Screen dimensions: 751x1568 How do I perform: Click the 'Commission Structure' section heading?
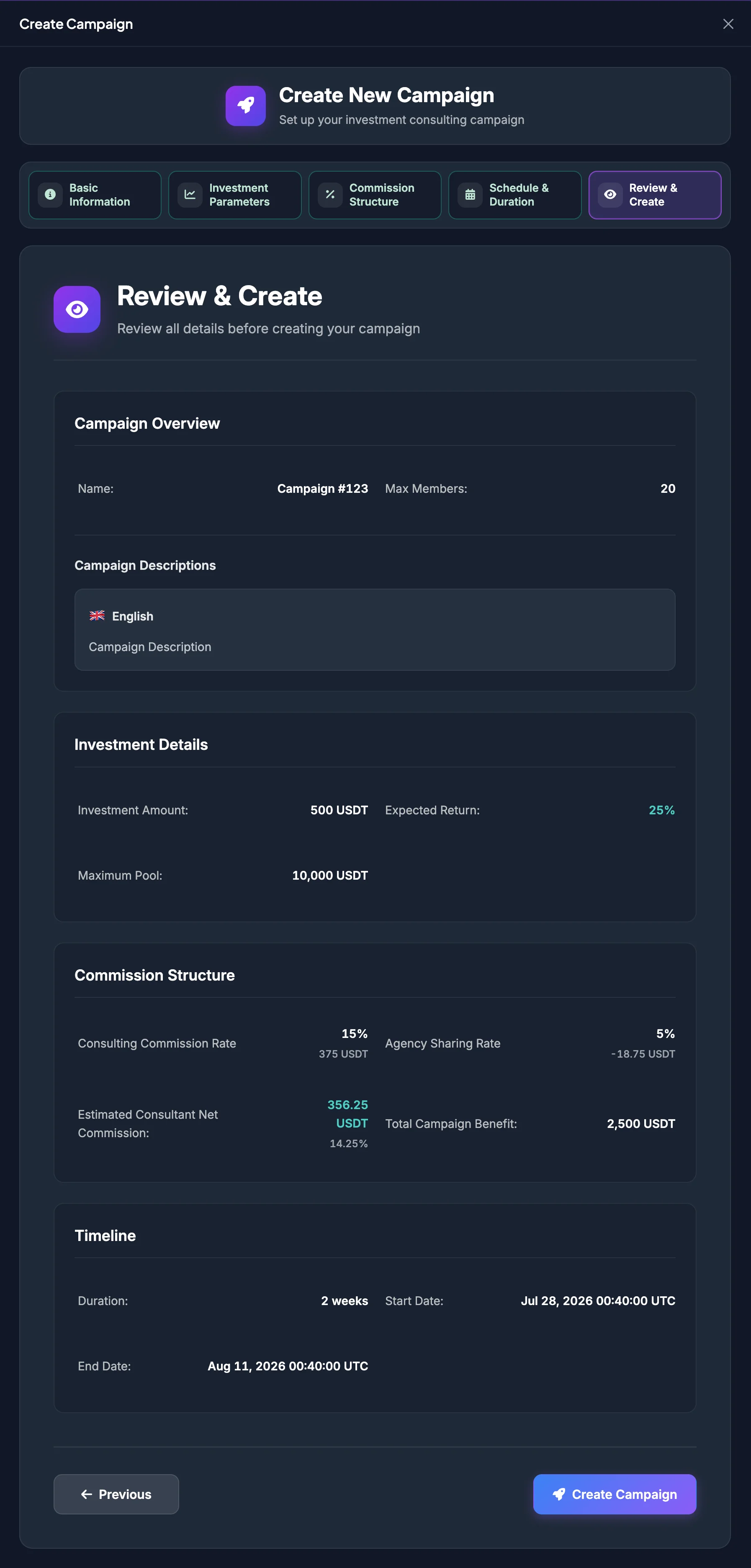154,975
